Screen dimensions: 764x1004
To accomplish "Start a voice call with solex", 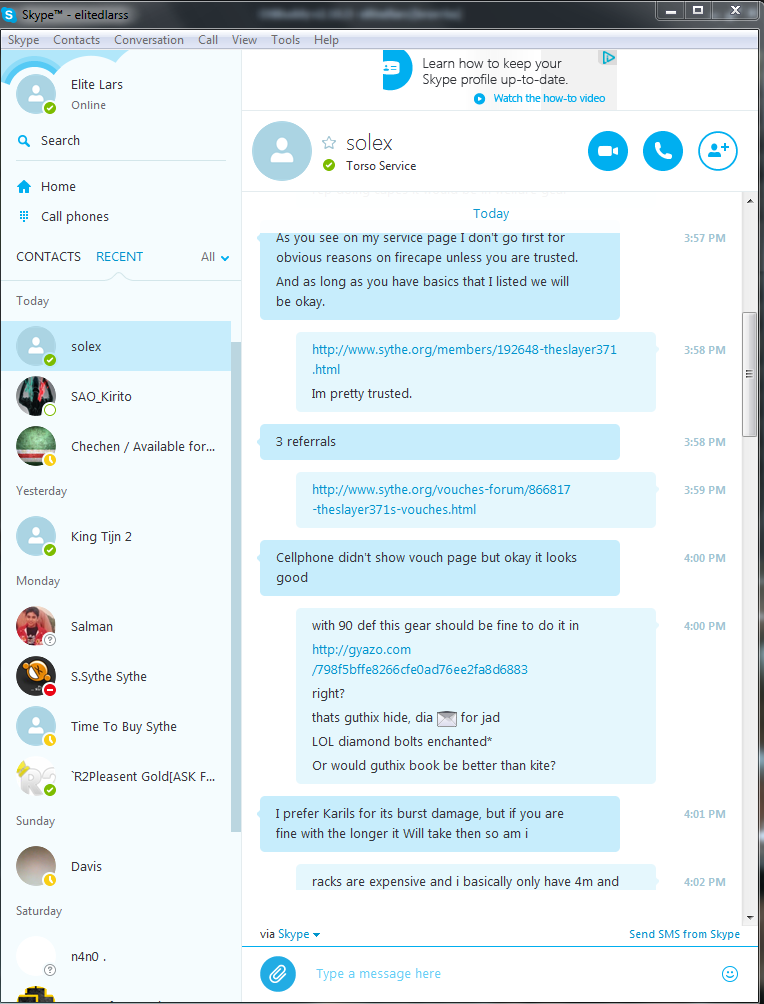I will click(x=663, y=151).
